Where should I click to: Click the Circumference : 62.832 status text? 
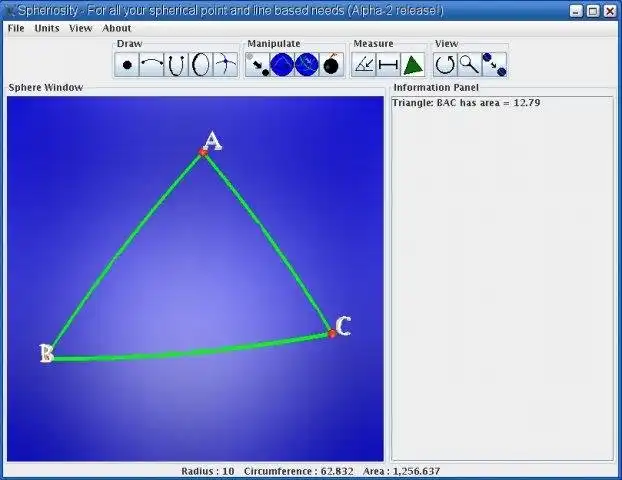point(298,471)
